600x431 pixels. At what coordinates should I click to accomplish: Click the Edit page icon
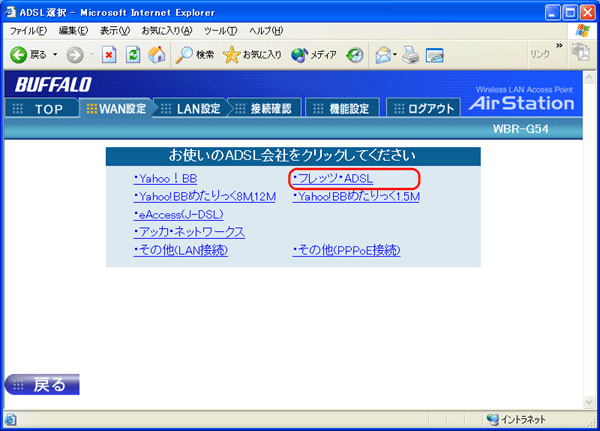click(434, 55)
